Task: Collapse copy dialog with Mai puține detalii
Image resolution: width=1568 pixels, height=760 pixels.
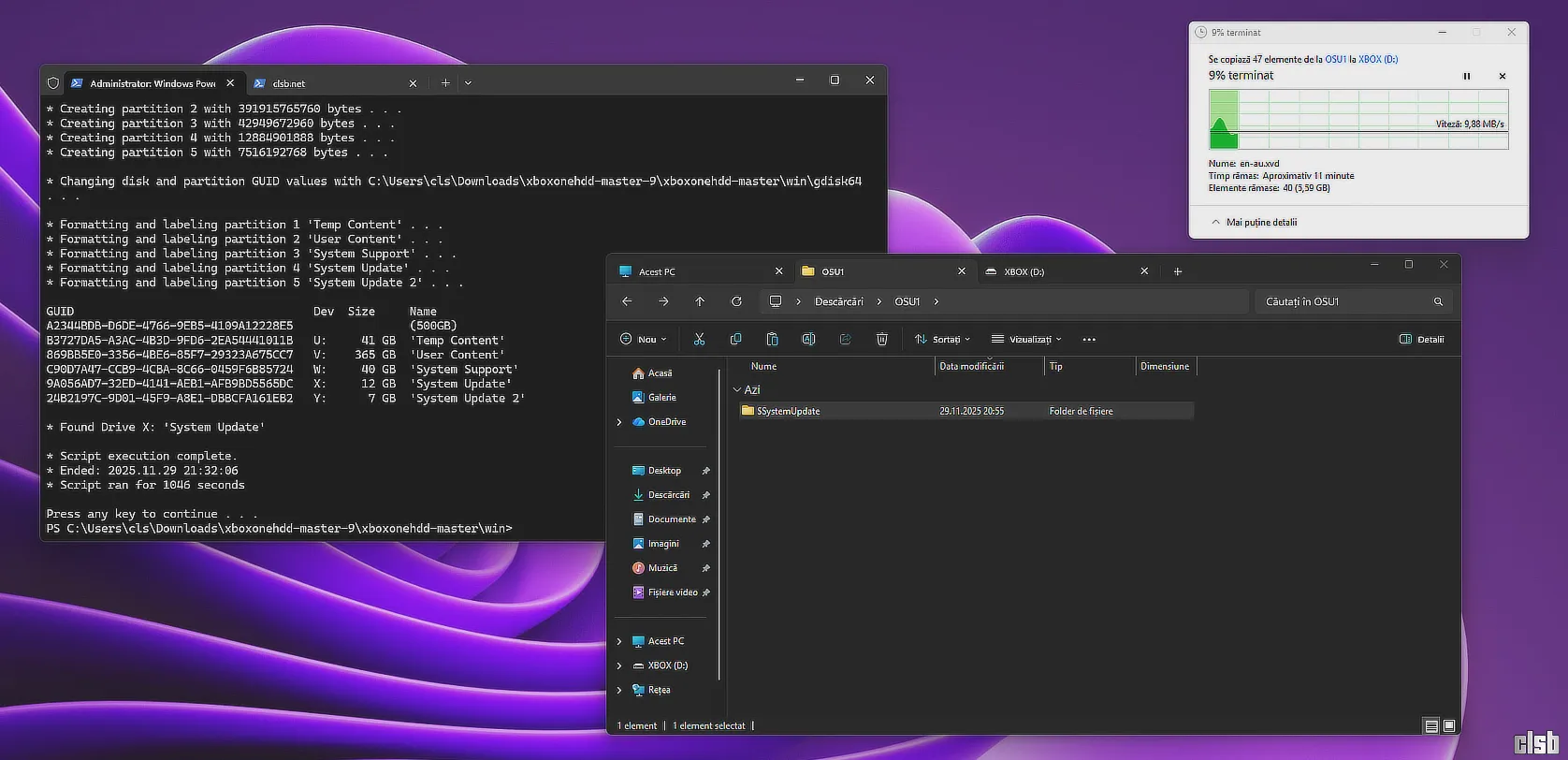Action: [x=1254, y=222]
